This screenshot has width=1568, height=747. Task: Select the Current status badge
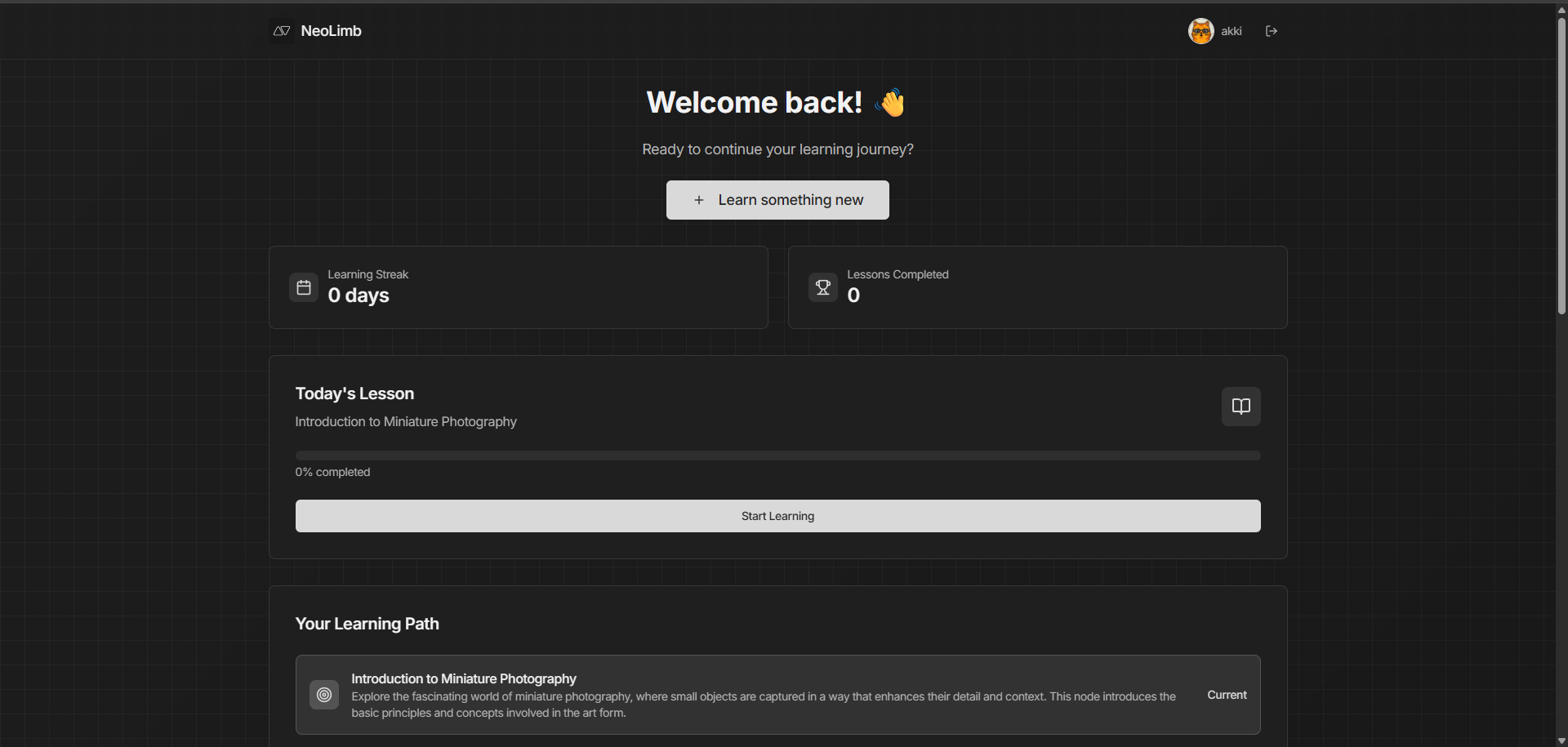pyautogui.click(x=1227, y=694)
